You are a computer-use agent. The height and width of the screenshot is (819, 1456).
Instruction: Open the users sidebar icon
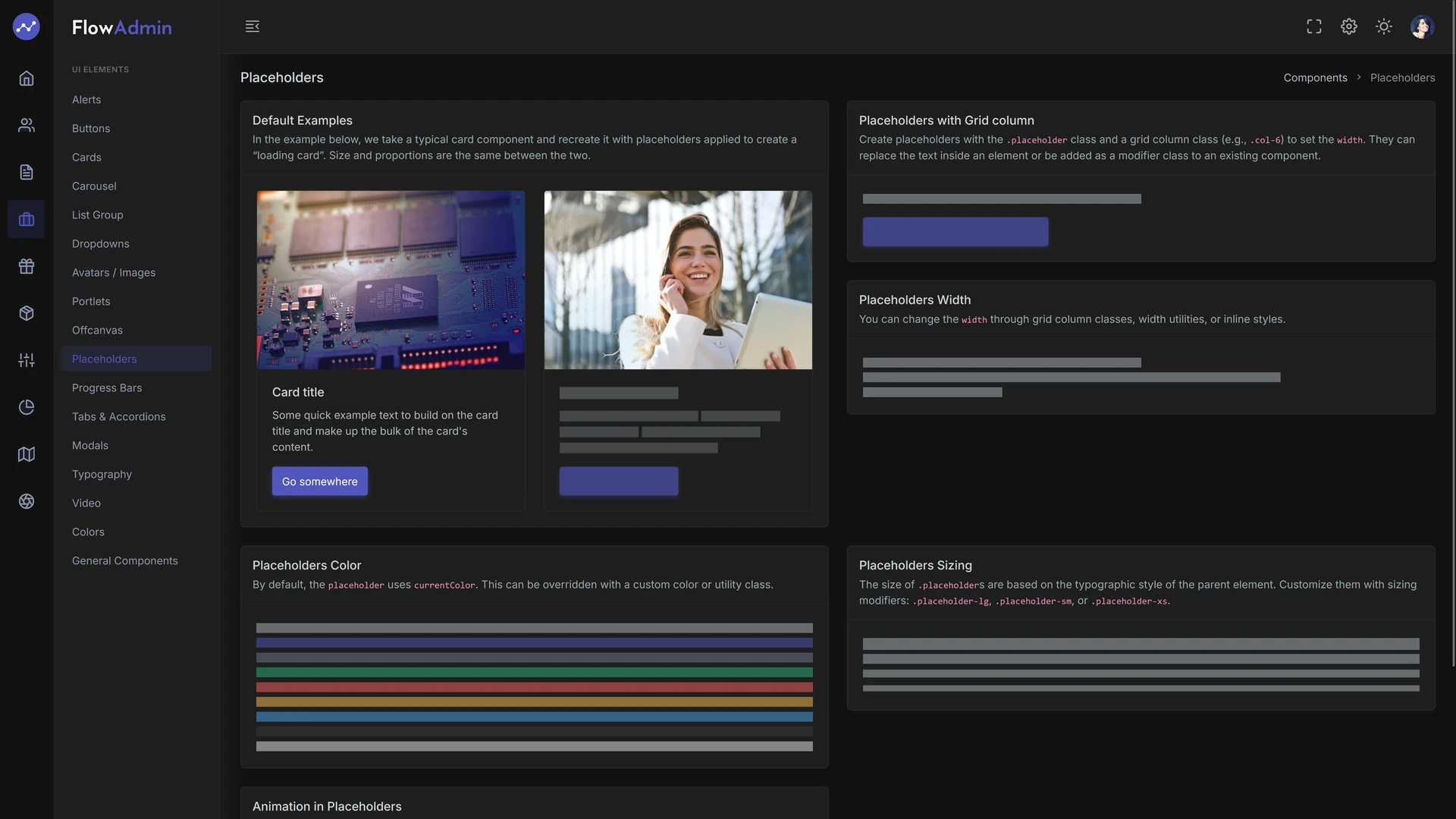[27, 125]
